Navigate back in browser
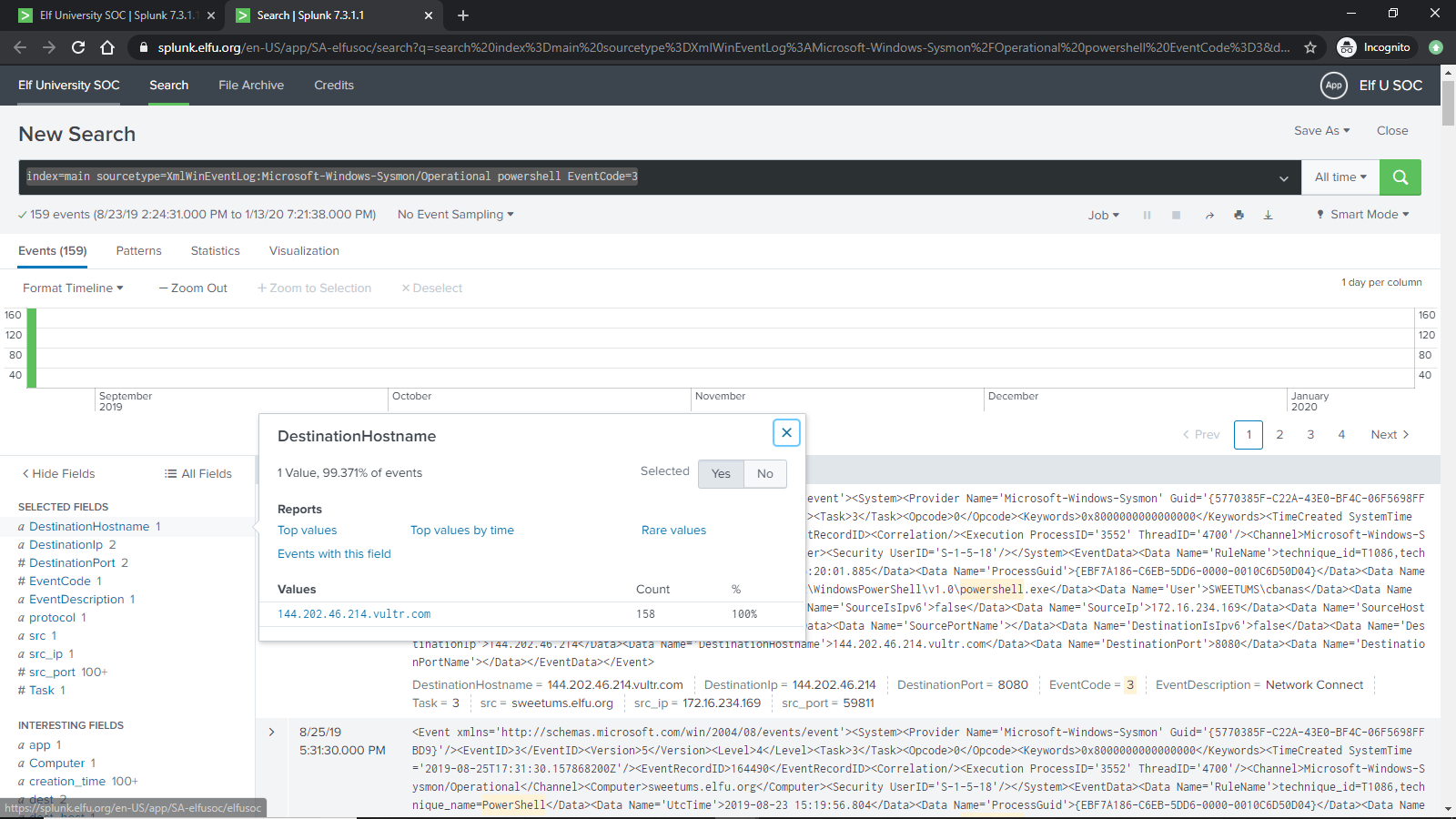1456x819 pixels. [x=20, y=47]
